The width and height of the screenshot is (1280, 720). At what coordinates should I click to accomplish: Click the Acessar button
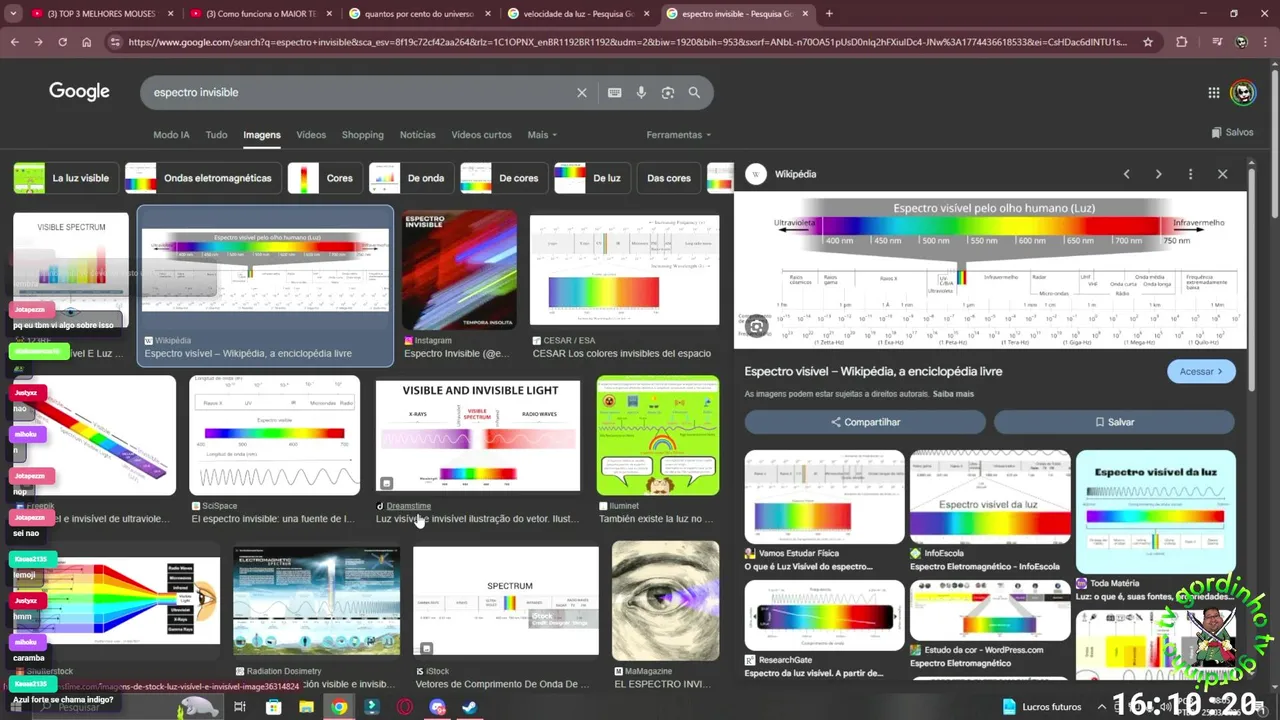click(x=1201, y=371)
